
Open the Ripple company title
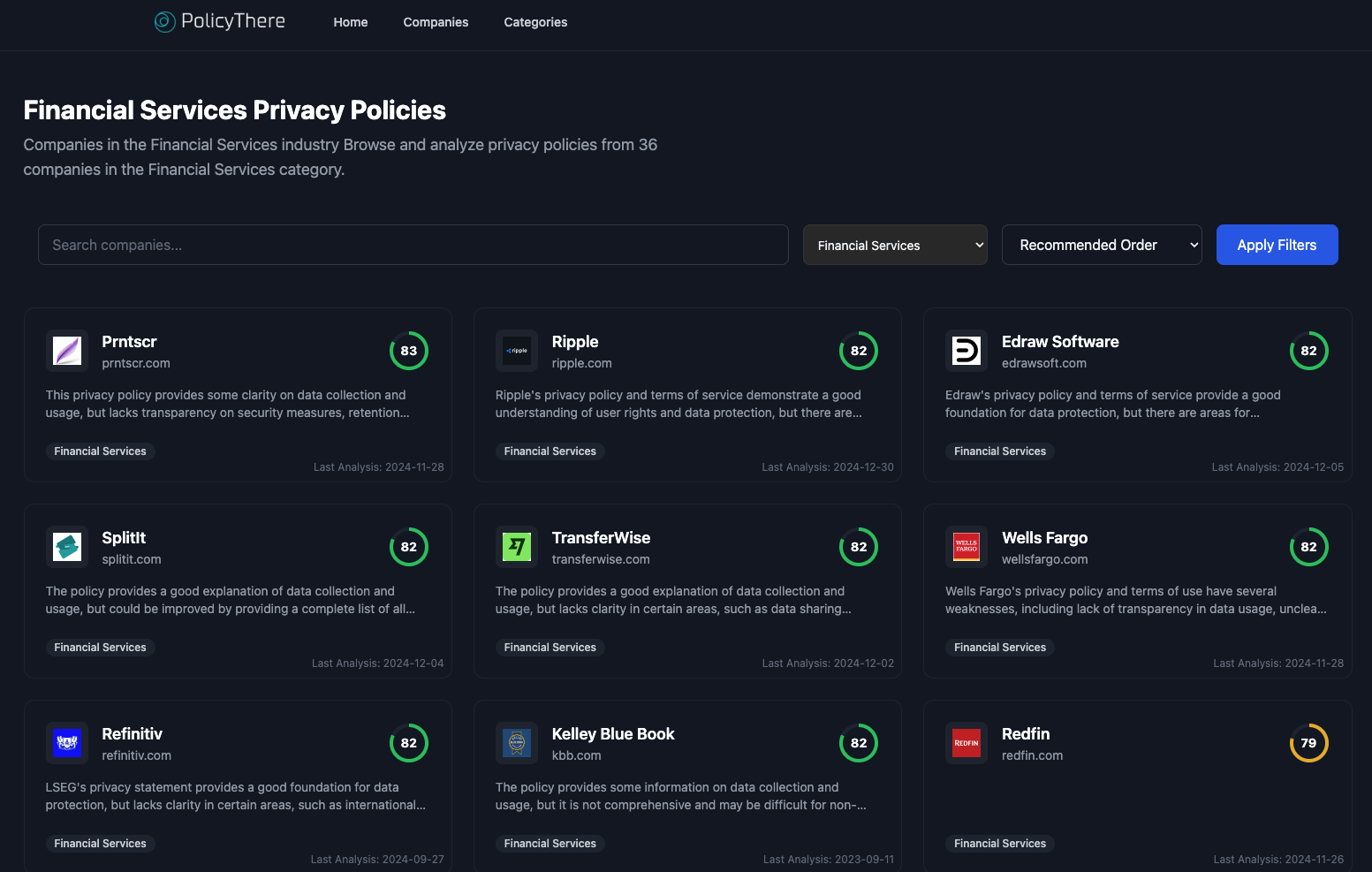click(575, 342)
